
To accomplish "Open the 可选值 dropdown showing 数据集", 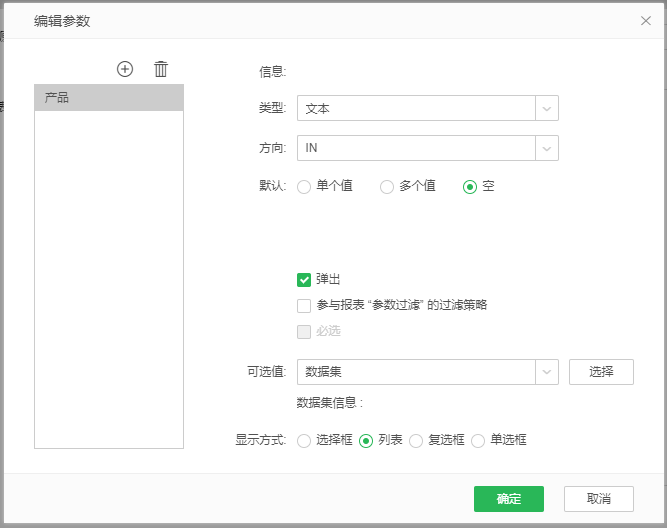I will coord(428,372).
